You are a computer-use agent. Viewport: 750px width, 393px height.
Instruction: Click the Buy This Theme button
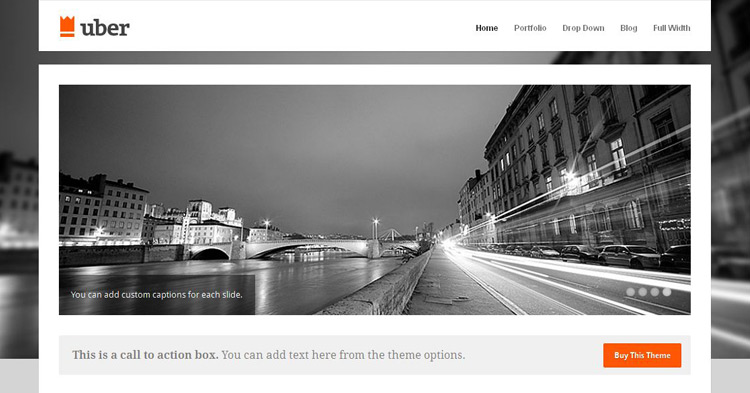tap(642, 355)
